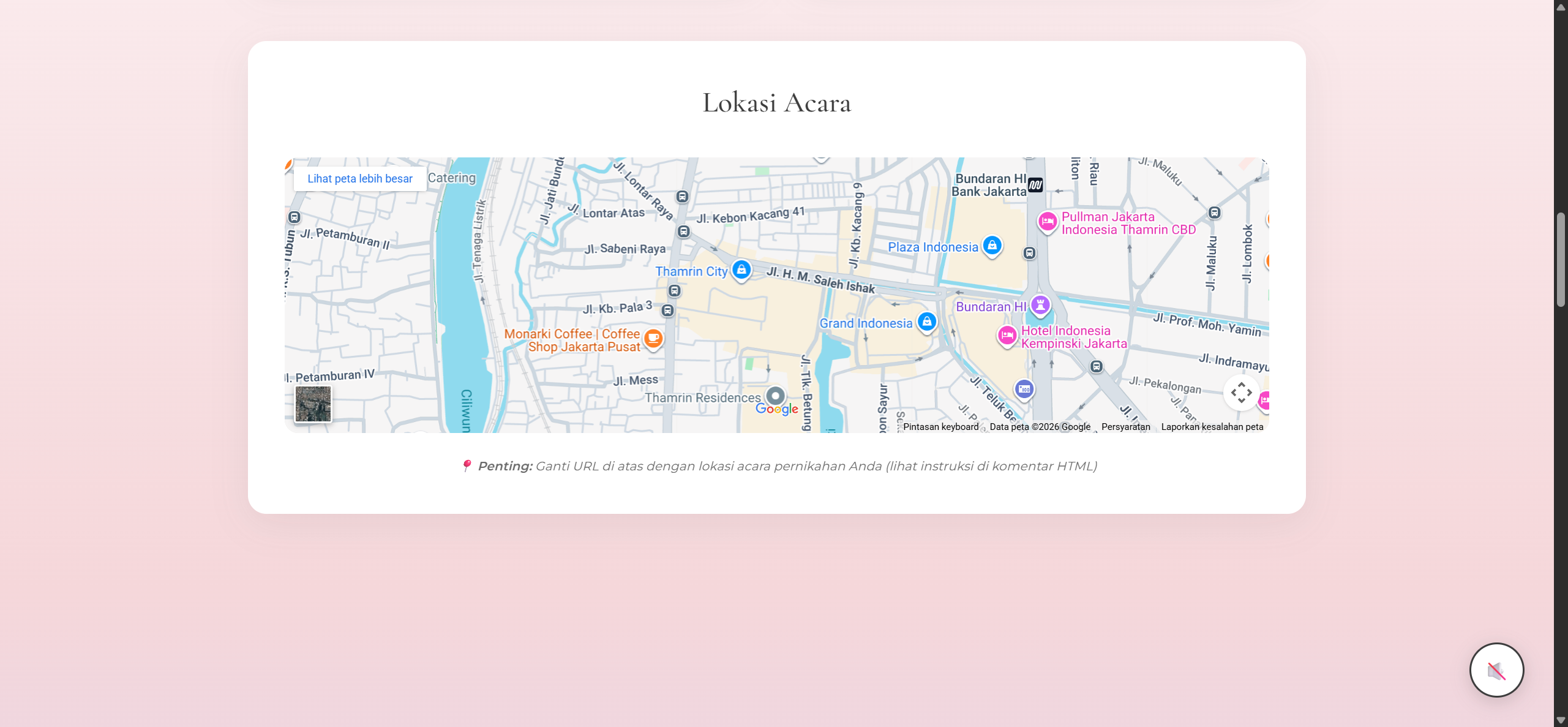
Task: Click the museum icon near Jl. Teluk Betung
Action: click(x=1024, y=388)
